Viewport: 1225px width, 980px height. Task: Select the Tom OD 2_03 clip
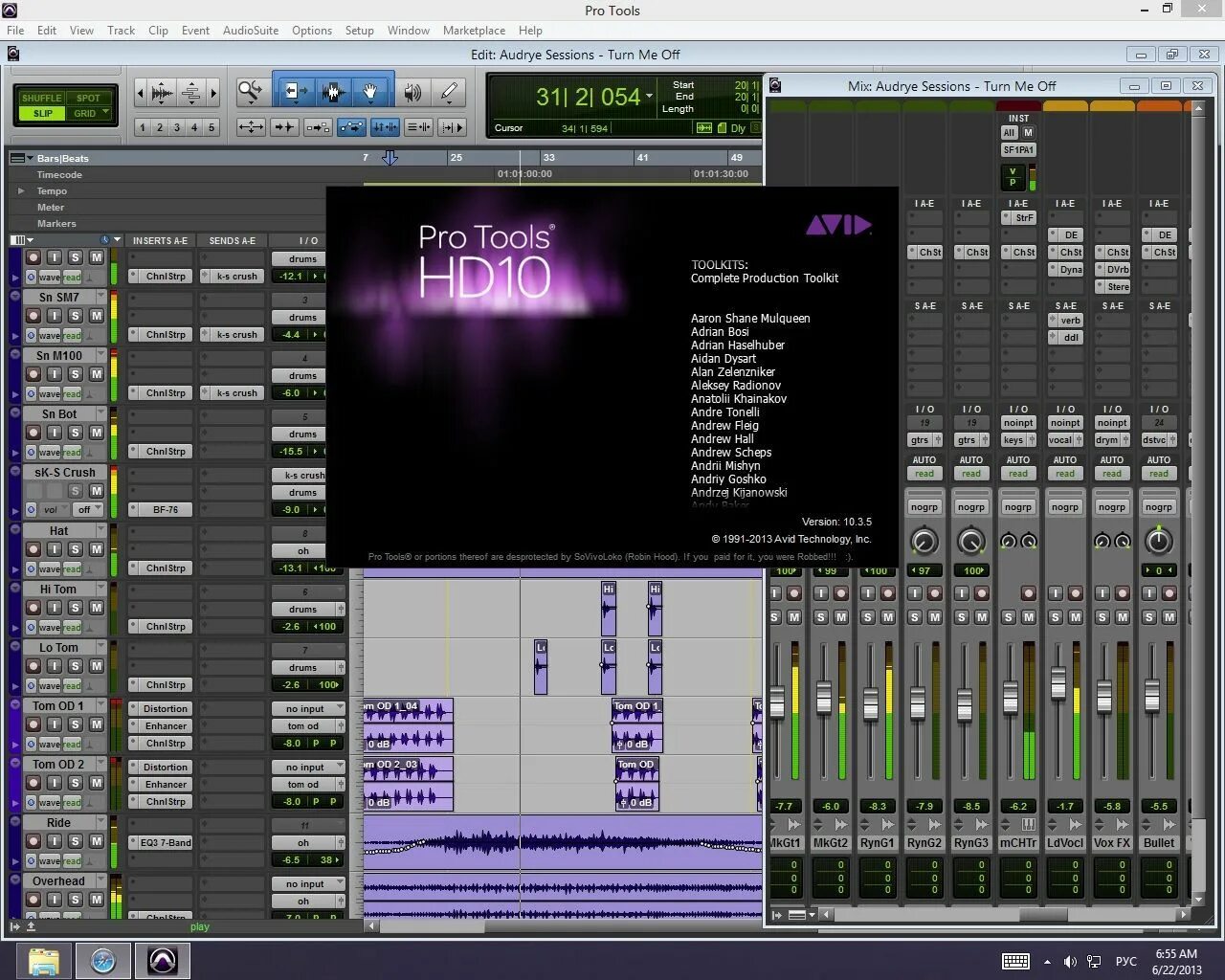(x=408, y=784)
